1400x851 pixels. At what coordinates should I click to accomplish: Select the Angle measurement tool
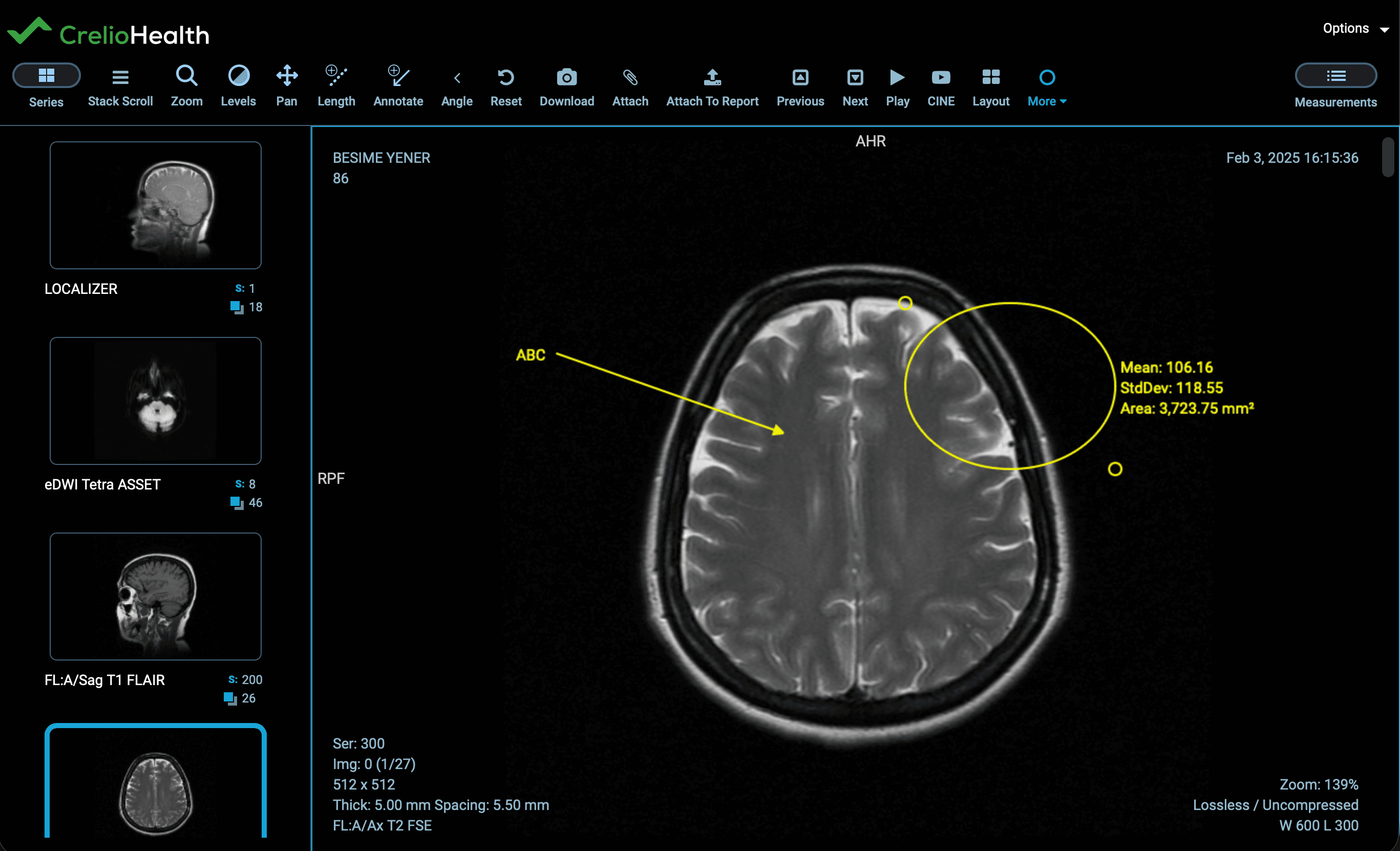pyautogui.click(x=457, y=87)
